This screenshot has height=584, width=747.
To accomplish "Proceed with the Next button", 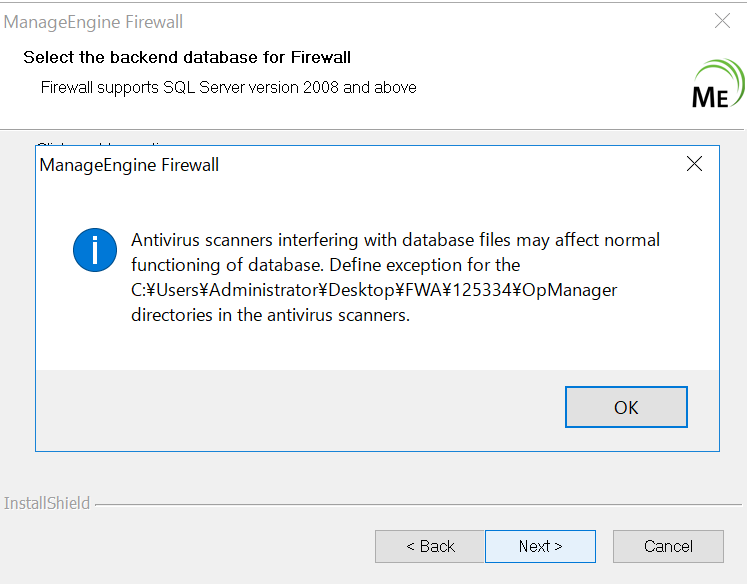I will (x=540, y=546).
